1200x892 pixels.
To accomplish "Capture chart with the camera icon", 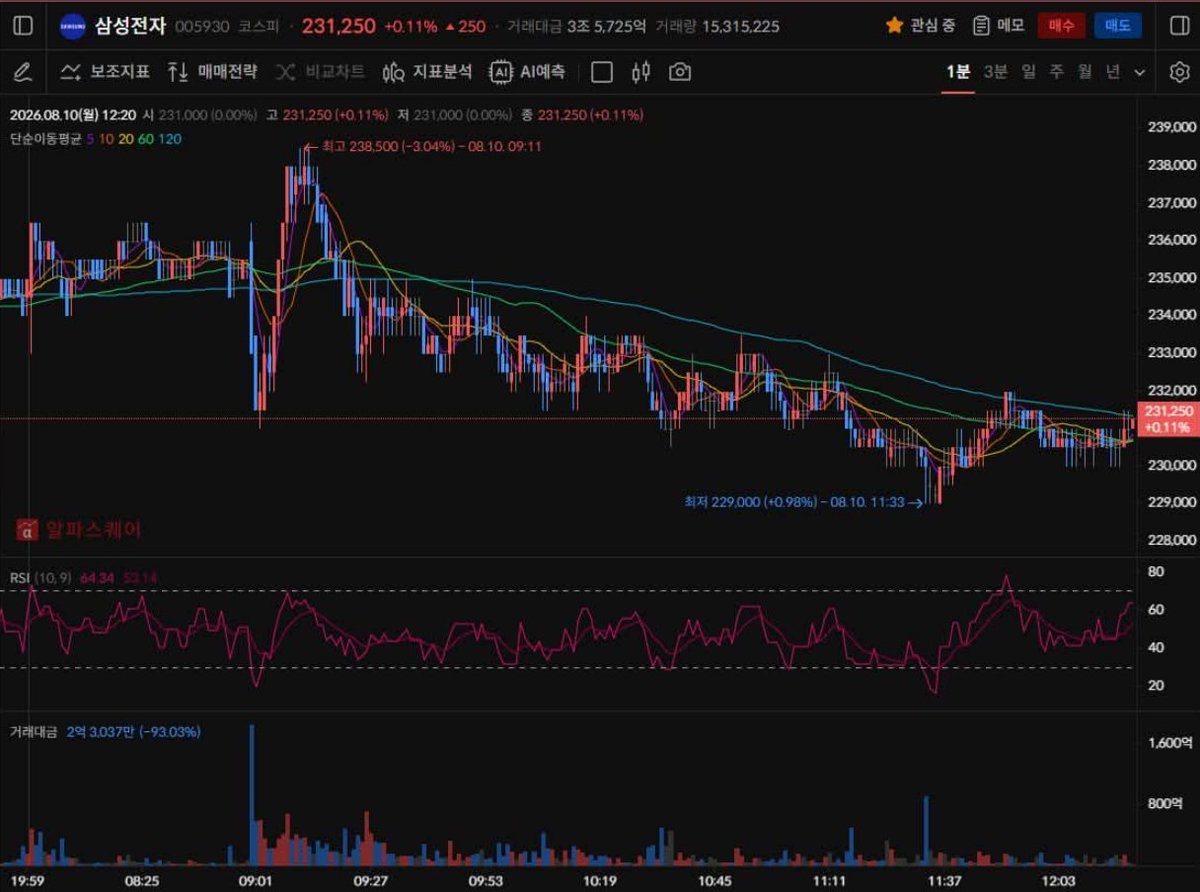I will 680,72.
